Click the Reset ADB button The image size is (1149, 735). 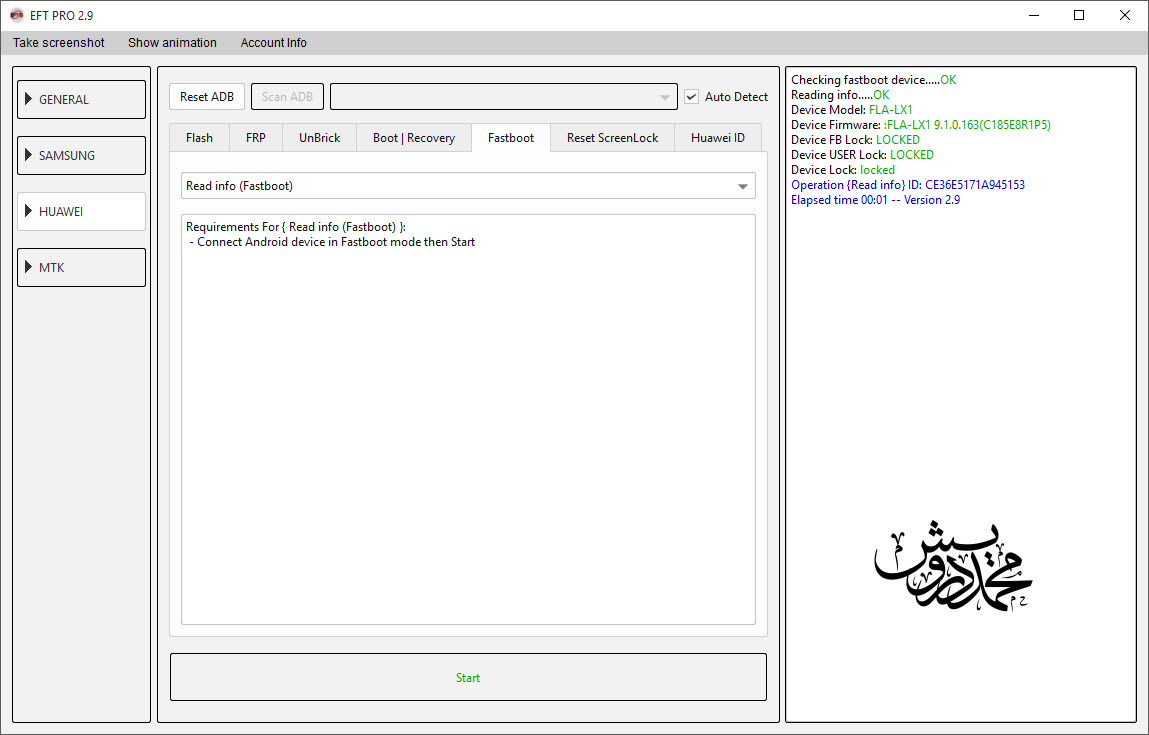point(207,97)
